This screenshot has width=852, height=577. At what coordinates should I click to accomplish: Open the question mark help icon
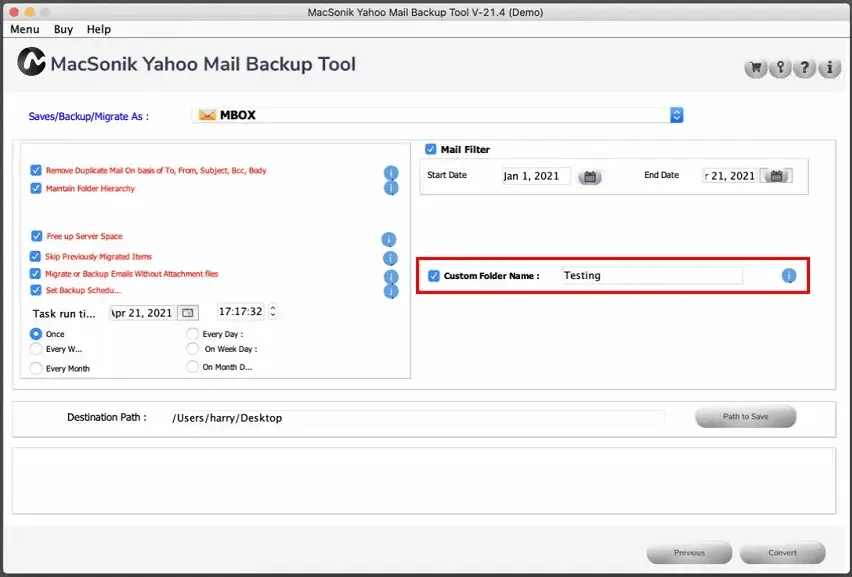tap(805, 68)
